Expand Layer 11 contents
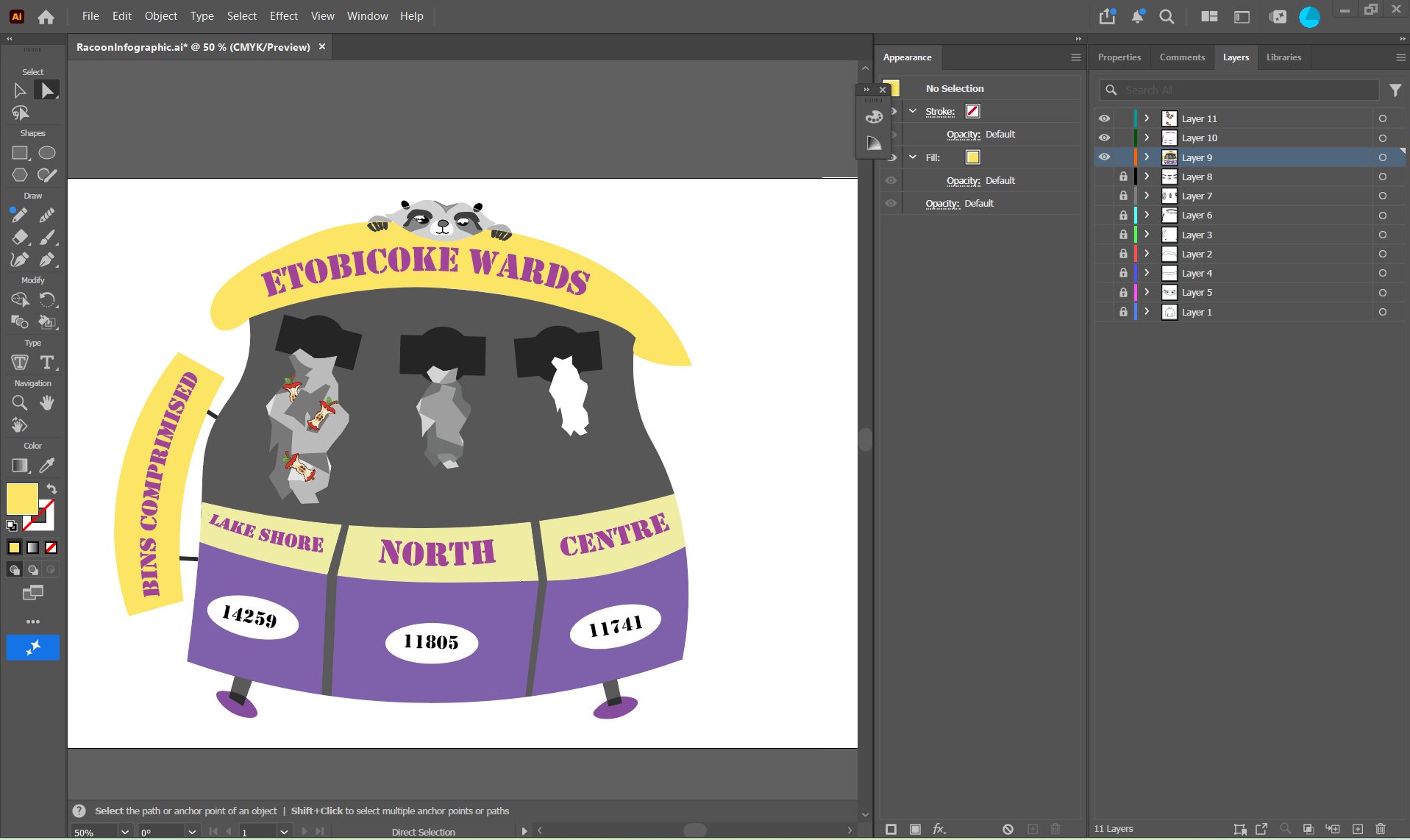Image resolution: width=1410 pixels, height=840 pixels. click(x=1147, y=118)
